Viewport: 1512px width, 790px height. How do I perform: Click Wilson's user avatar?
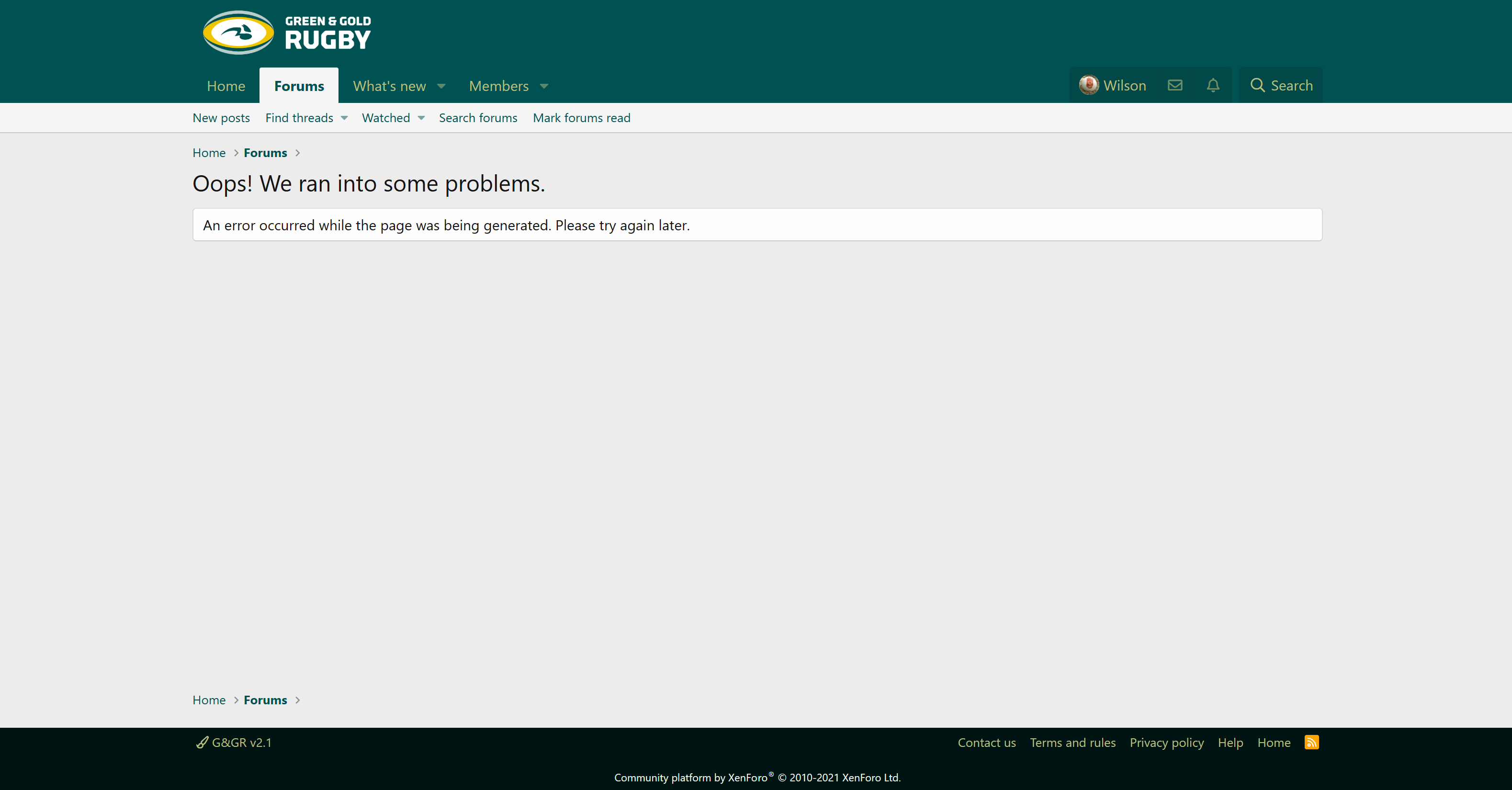click(x=1088, y=85)
